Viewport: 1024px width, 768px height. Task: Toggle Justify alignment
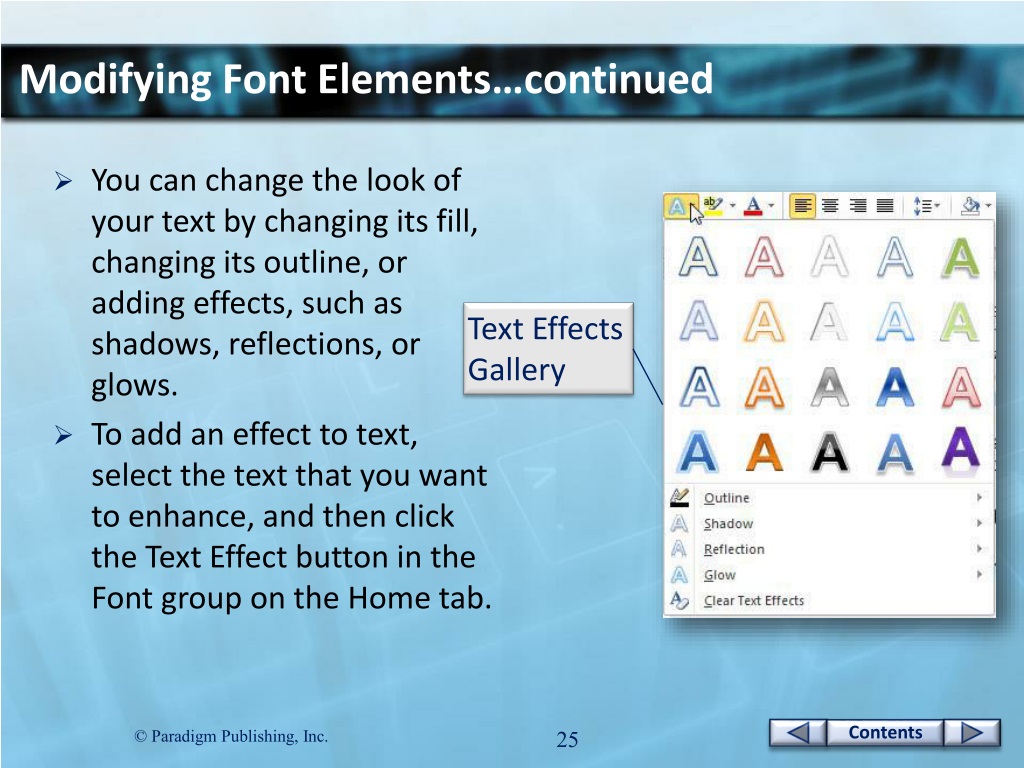(885, 206)
